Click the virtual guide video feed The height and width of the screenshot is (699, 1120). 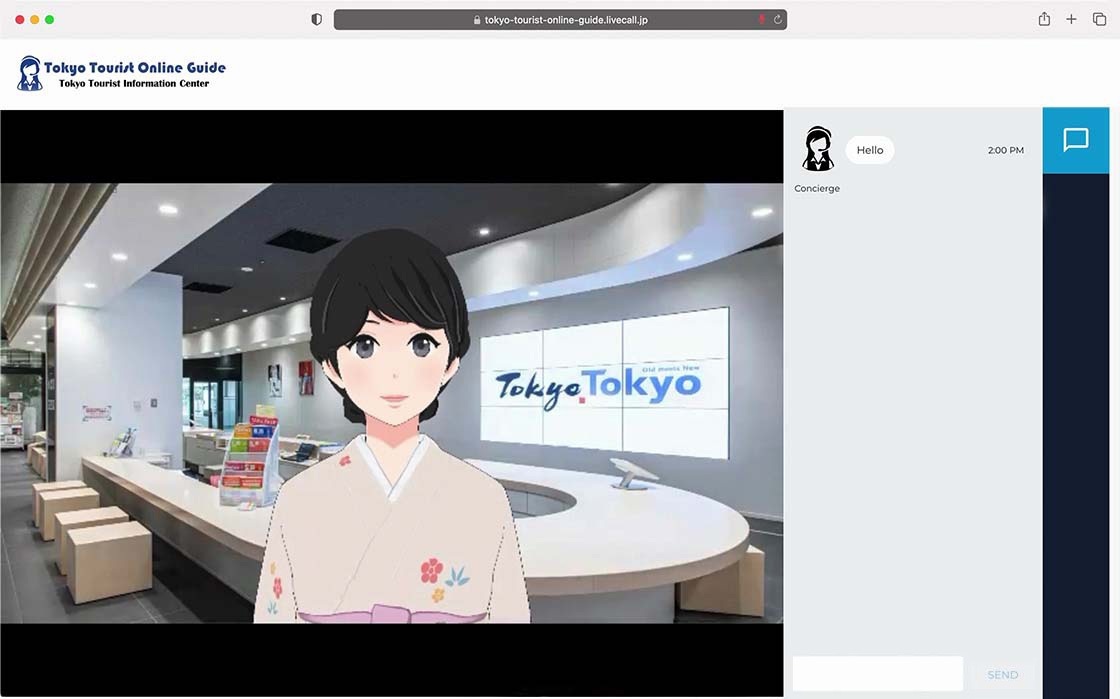click(x=391, y=403)
